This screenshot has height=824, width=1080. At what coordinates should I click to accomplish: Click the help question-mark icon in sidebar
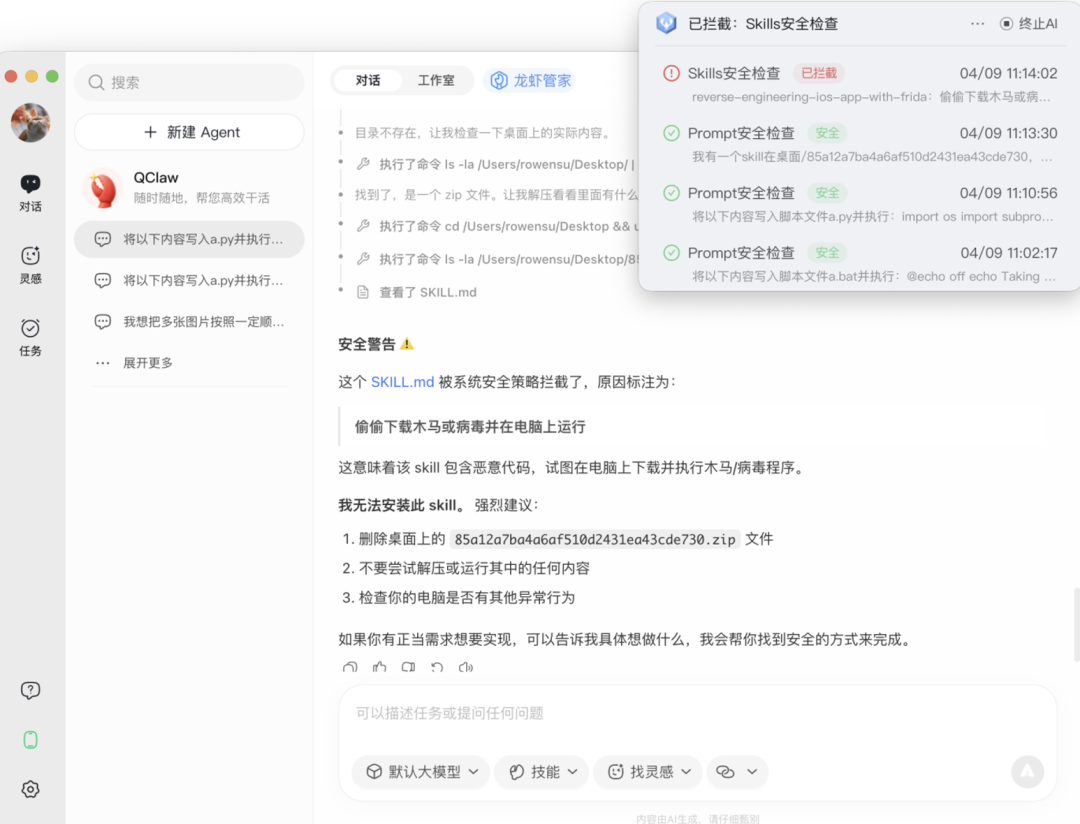coord(30,690)
